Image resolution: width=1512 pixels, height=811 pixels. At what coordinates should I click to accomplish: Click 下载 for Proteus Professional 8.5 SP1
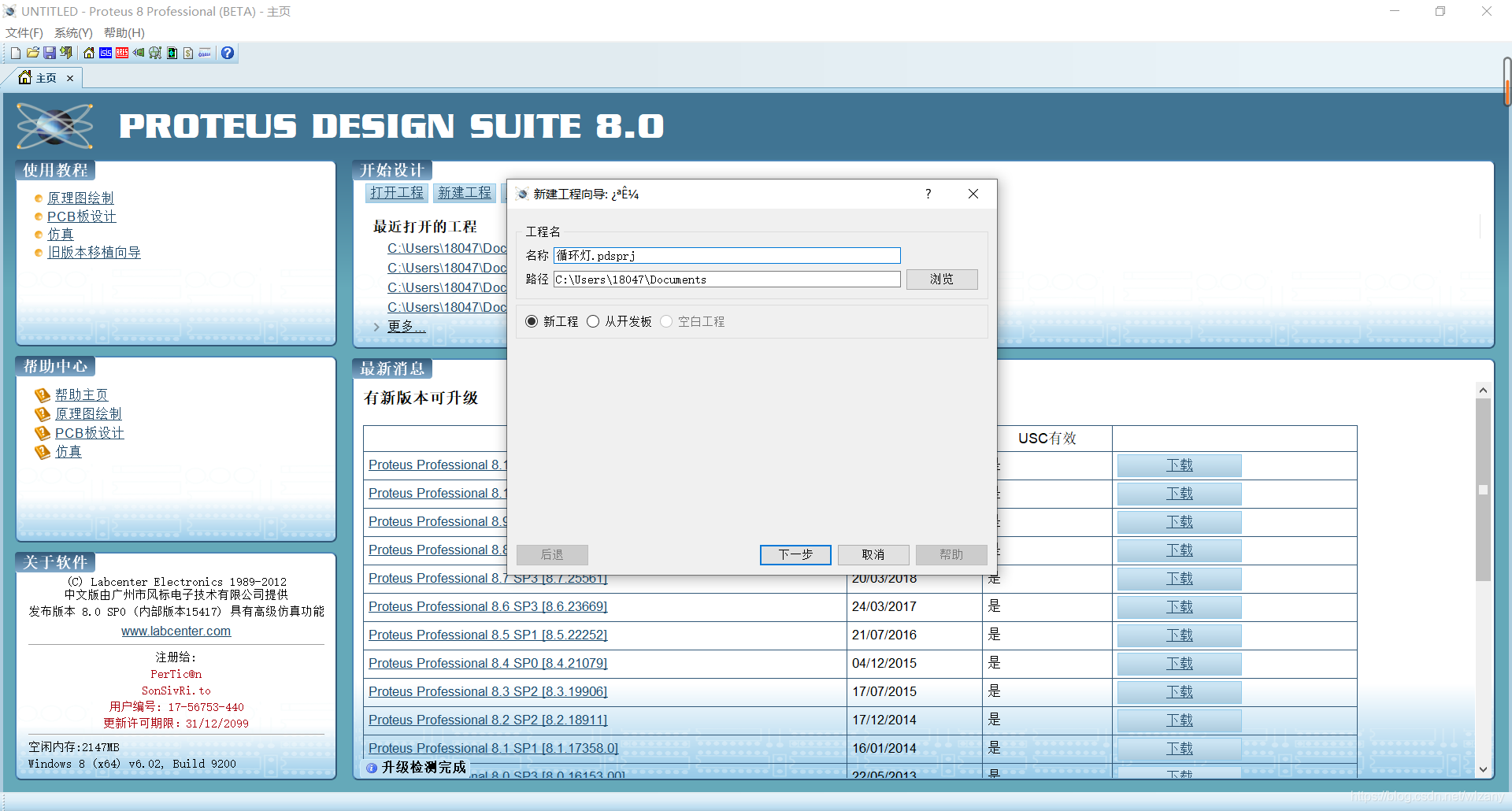1179,635
